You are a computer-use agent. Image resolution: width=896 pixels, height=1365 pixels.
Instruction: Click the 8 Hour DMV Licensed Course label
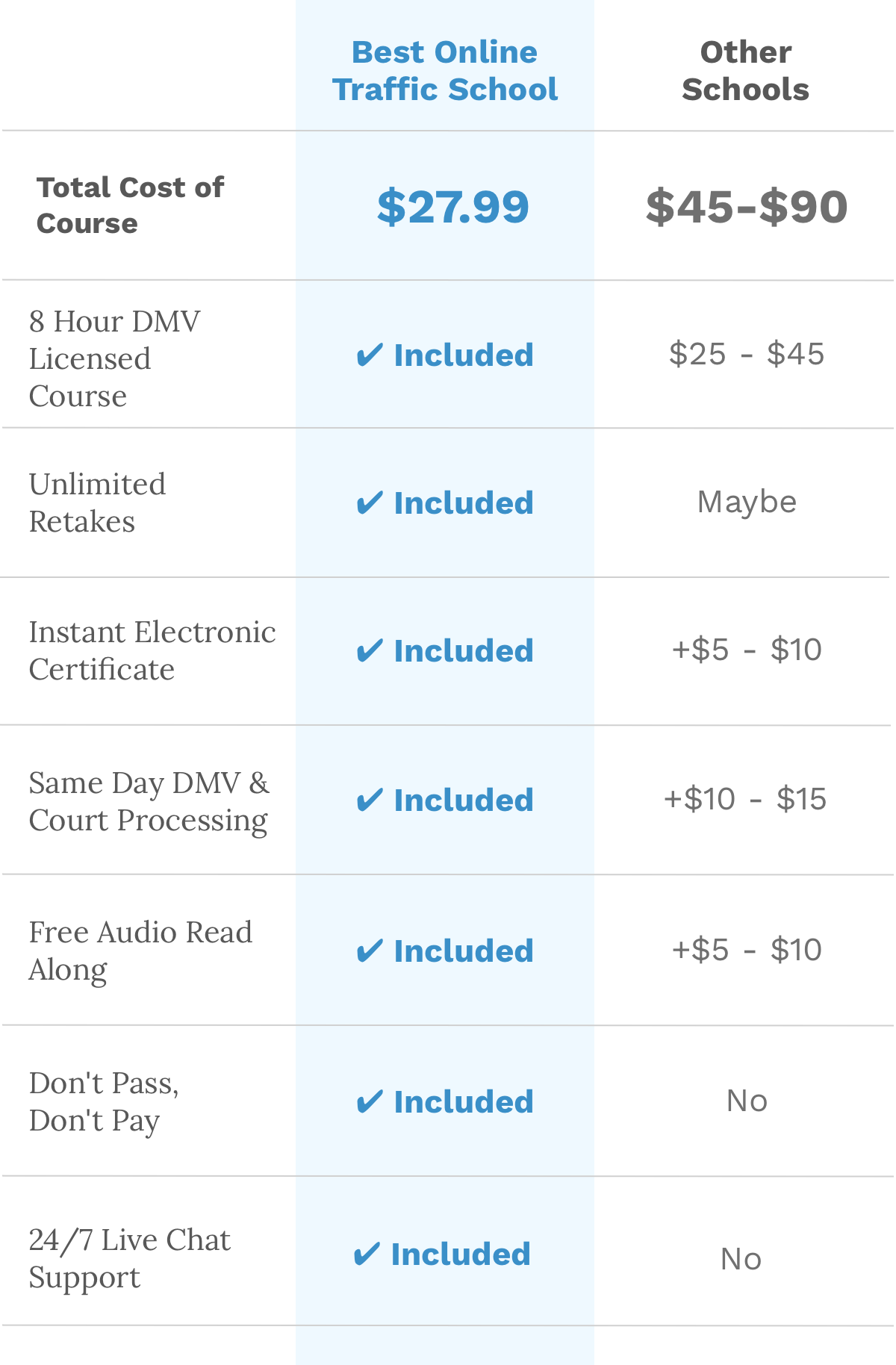114,358
